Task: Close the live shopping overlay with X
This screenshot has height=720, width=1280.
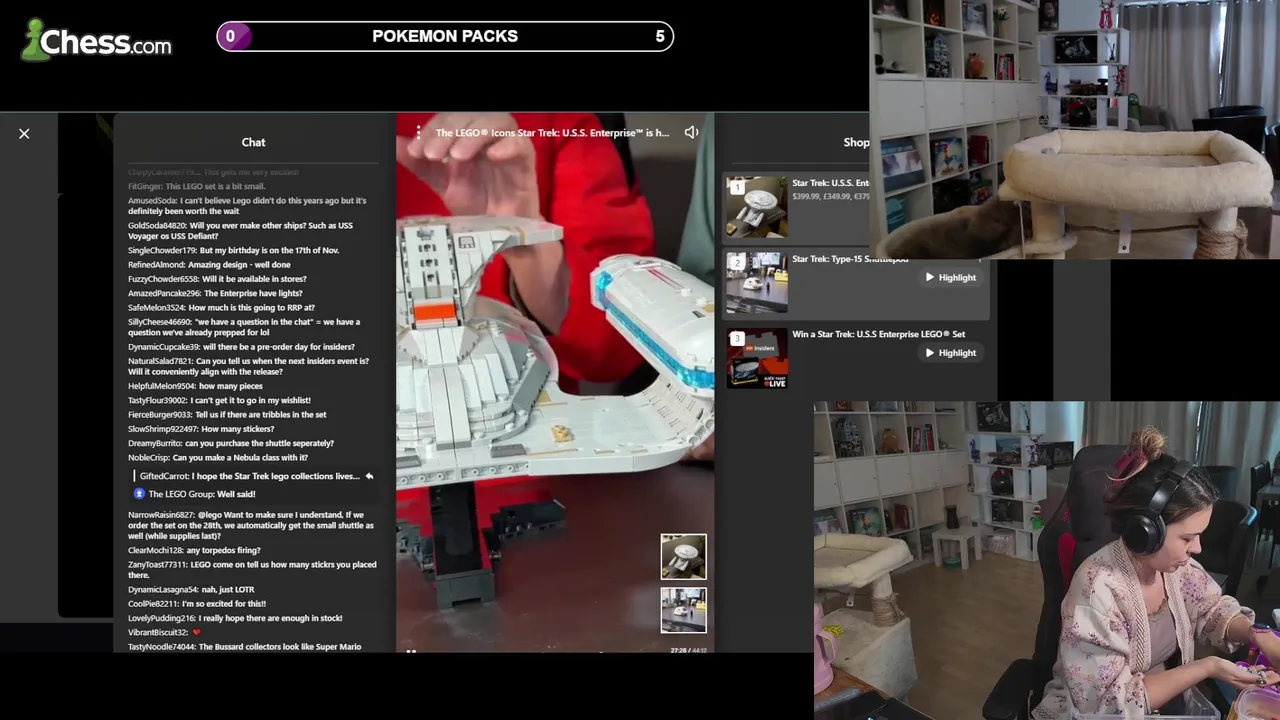Action: pos(24,133)
